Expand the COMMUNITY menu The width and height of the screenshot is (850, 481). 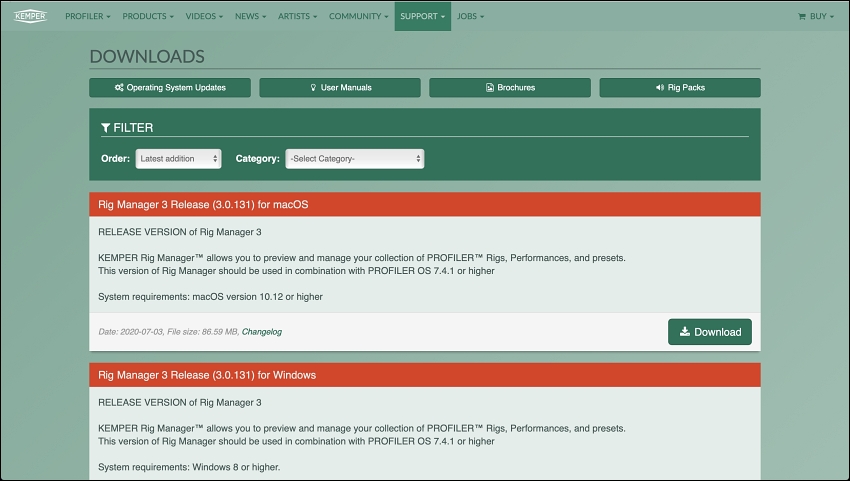click(x=358, y=16)
